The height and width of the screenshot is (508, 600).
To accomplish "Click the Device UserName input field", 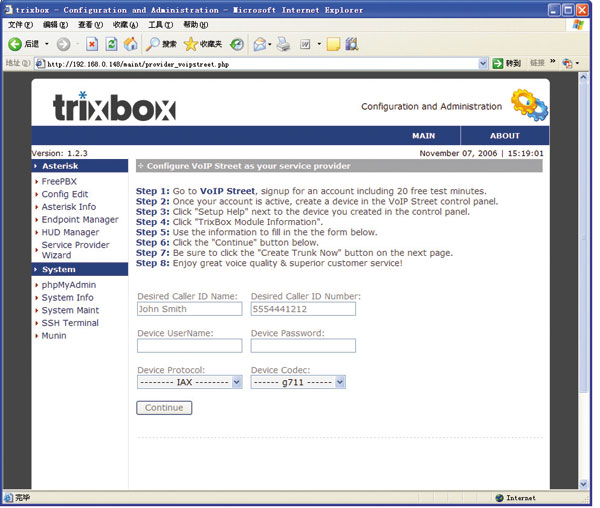I will click(189, 346).
